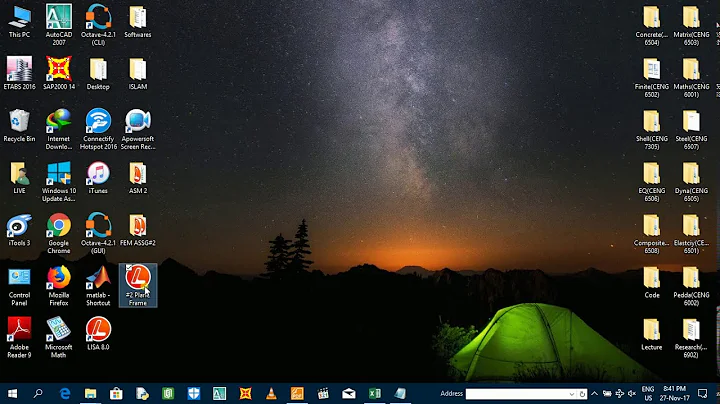Open iTunes from the desktop
This screenshot has height=404, width=720.
[x=98, y=178]
